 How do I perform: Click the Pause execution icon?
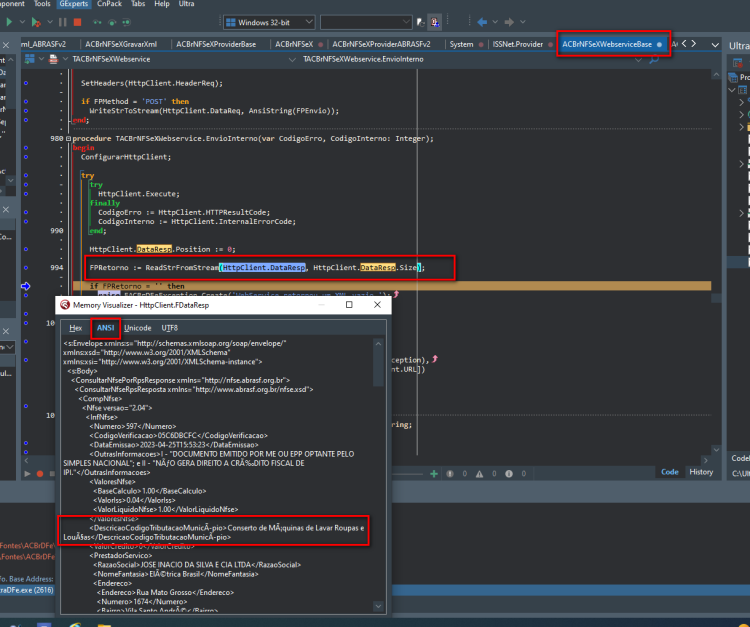click(63, 22)
